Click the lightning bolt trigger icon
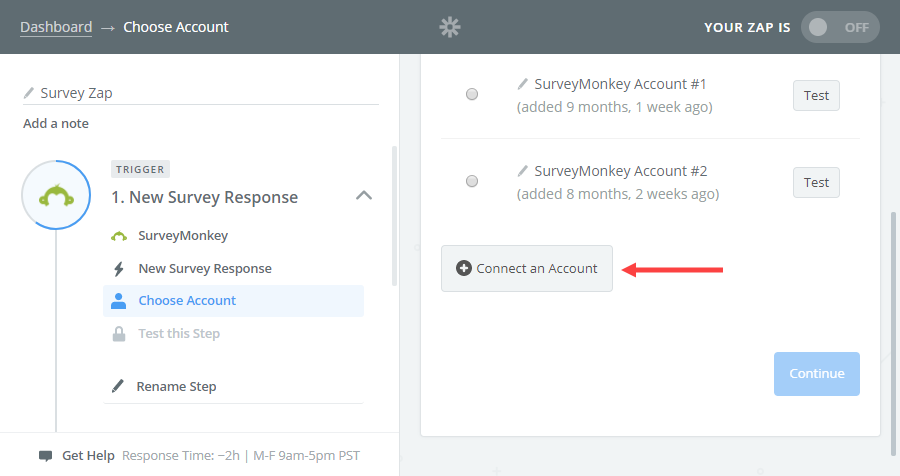The height and width of the screenshot is (476, 900). 119,269
